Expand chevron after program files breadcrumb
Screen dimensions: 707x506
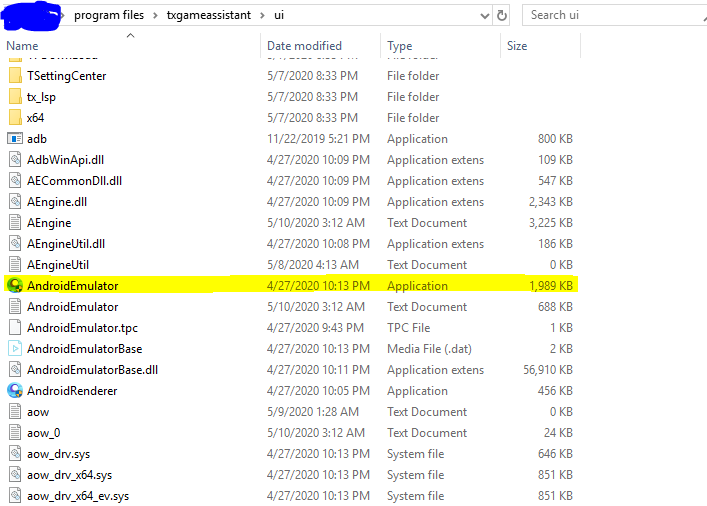[155, 16]
